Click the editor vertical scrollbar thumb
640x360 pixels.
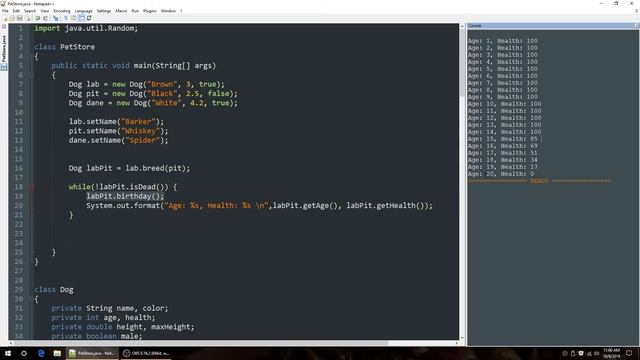pos(462,62)
